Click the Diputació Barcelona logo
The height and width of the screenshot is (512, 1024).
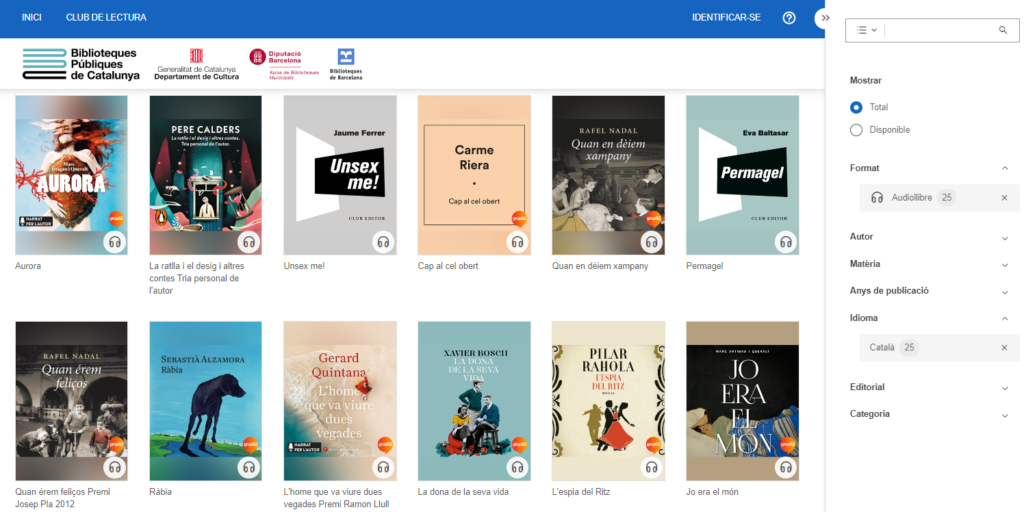pyautogui.click(x=284, y=64)
